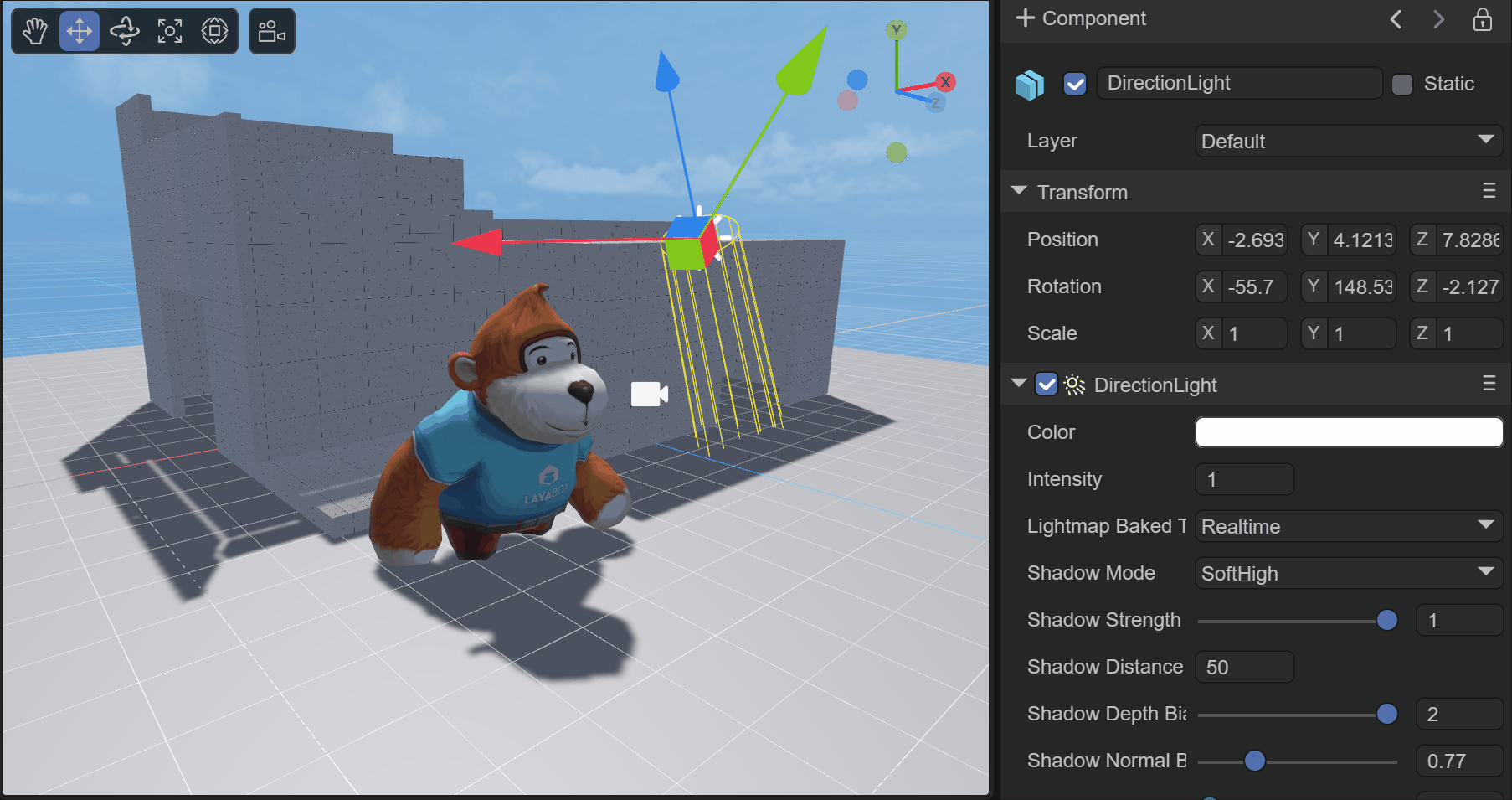Select the scale tool
This screenshot has width=1512, height=800.
[x=170, y=32]
